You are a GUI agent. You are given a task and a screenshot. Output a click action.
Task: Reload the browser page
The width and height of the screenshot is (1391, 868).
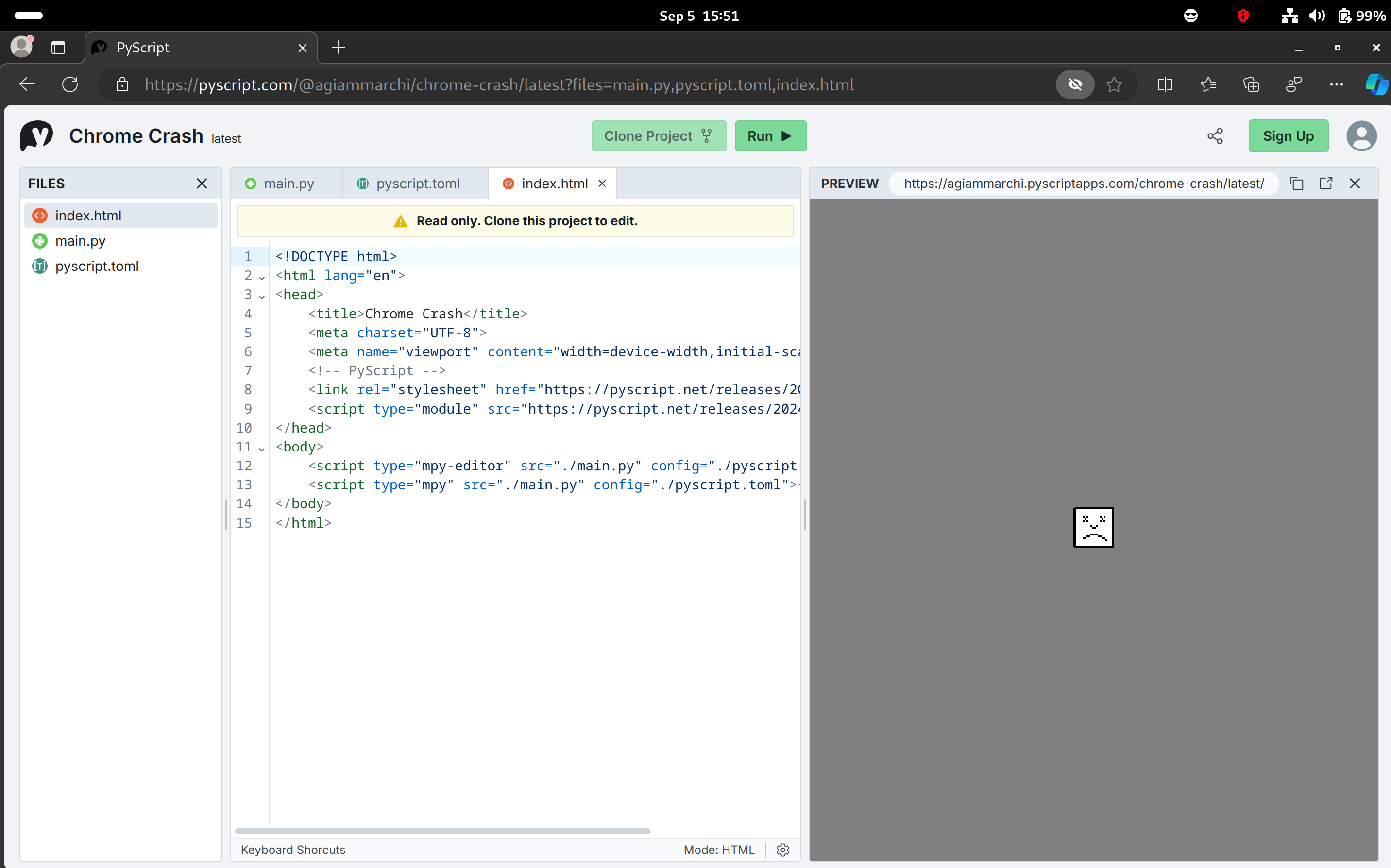coord(70,85)
